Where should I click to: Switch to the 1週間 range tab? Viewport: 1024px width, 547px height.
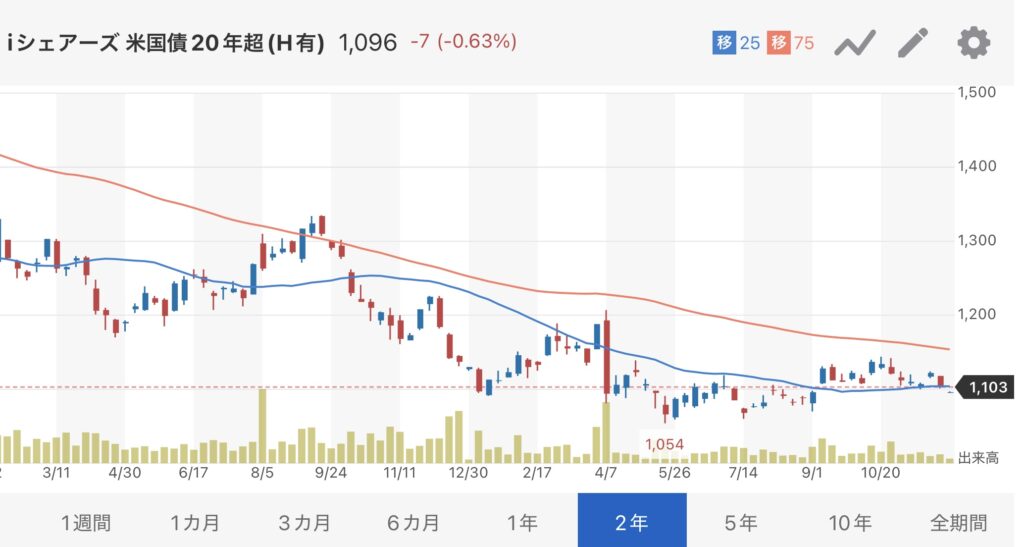(86, 522)
